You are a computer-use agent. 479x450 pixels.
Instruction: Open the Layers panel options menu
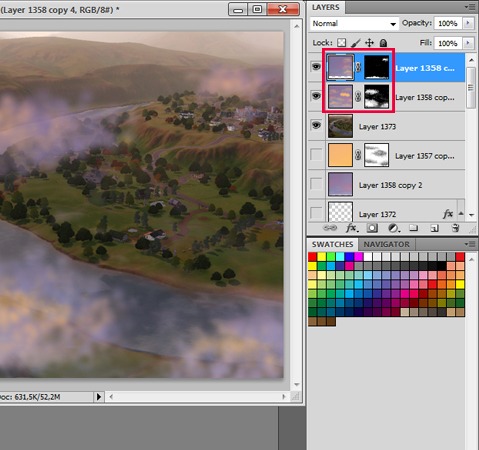(x=471, y=7)
